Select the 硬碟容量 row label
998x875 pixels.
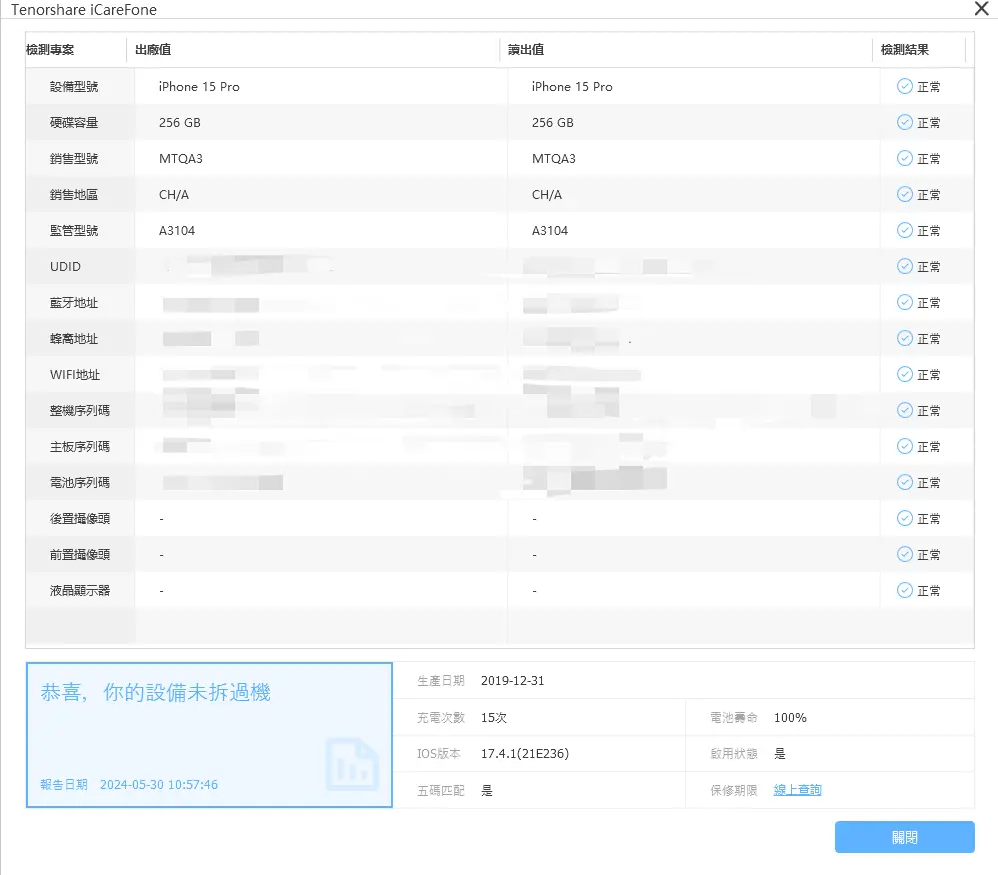(x=74, y=122)
